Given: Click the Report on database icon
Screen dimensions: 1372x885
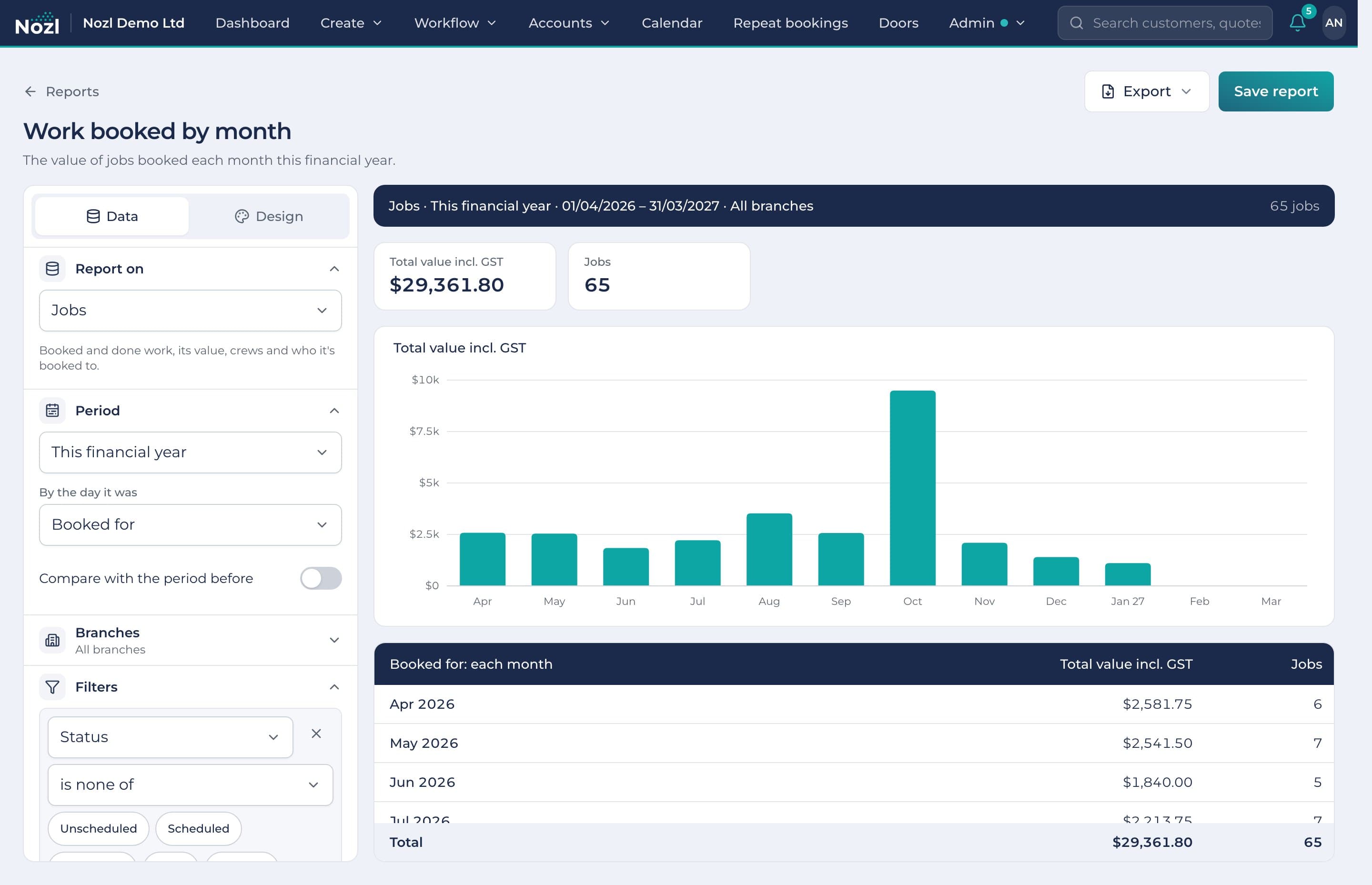Looking at the screenshot, I should point(52,268).
